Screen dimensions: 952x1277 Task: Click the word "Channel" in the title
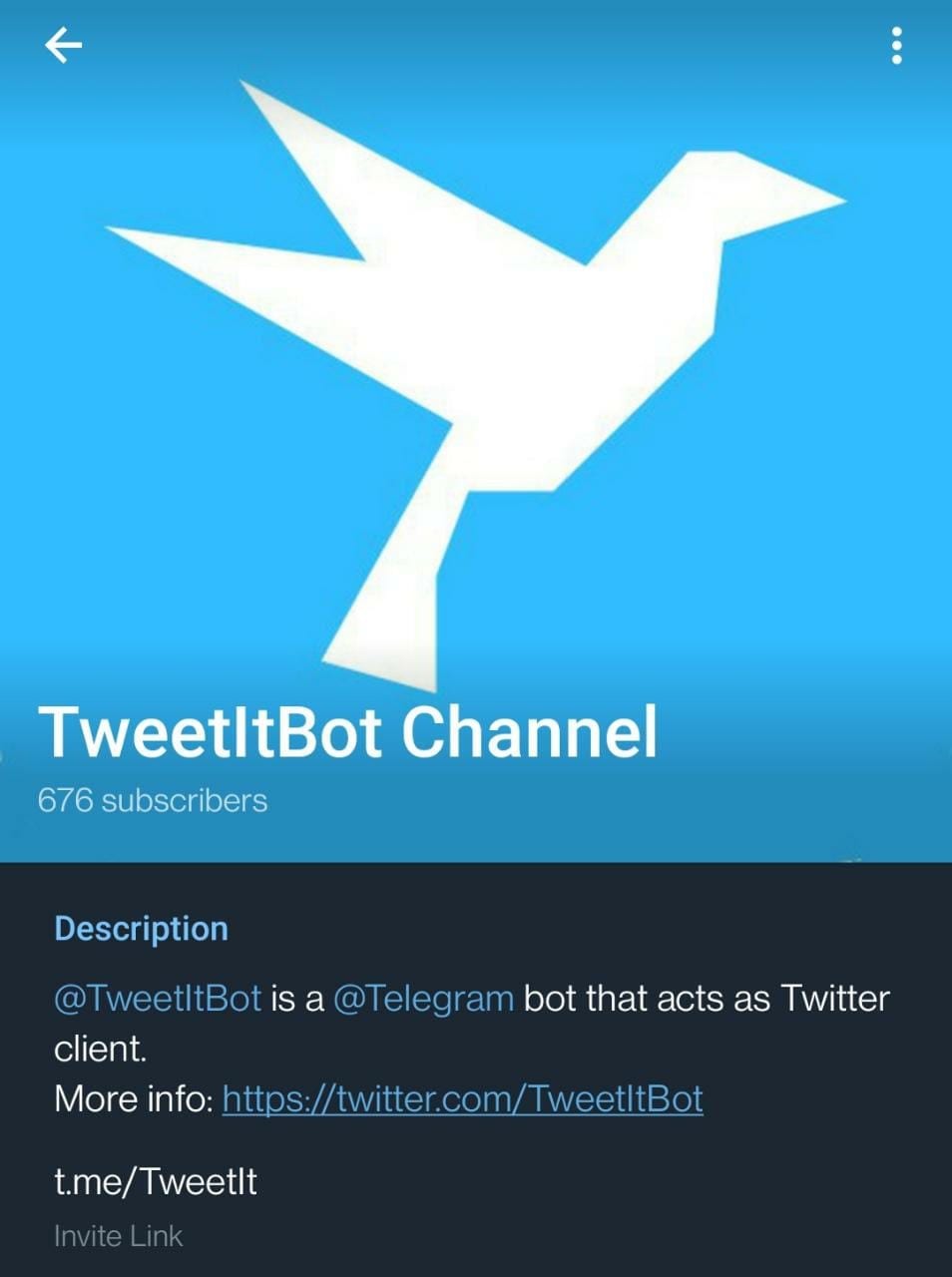point(530,731)
